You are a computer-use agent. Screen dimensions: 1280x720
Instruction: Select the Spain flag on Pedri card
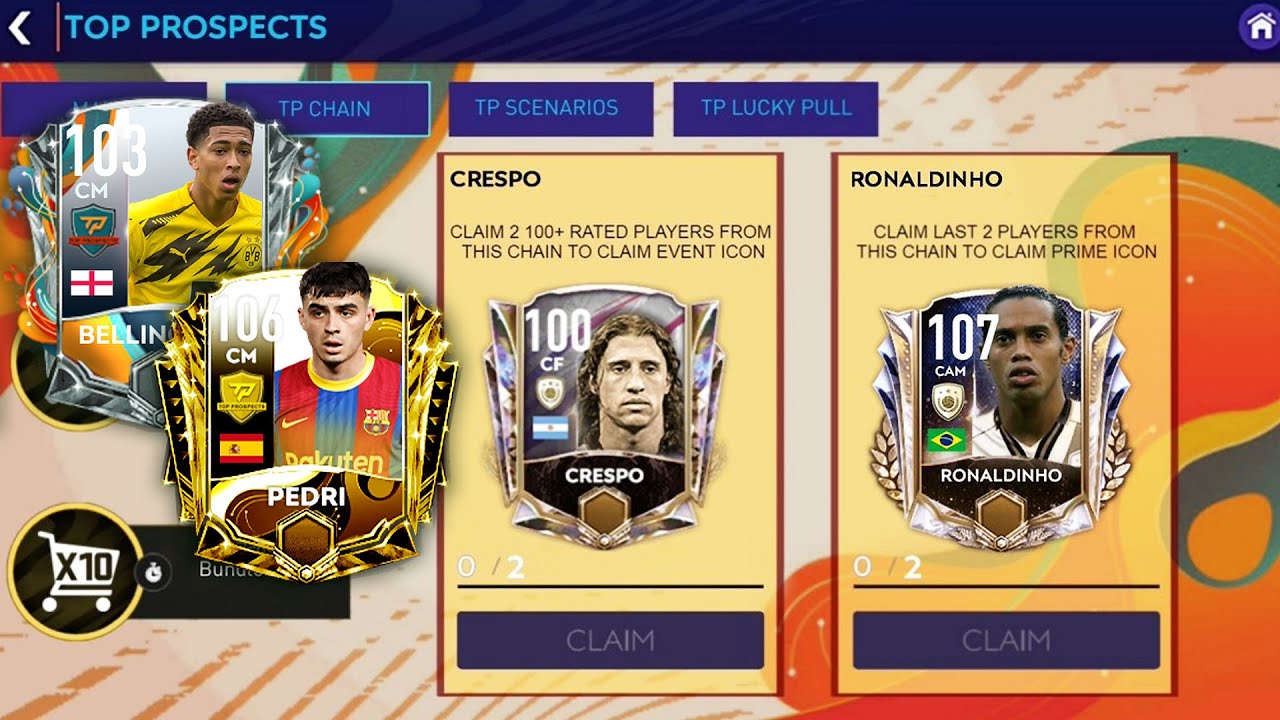click(x=241, y=447)
